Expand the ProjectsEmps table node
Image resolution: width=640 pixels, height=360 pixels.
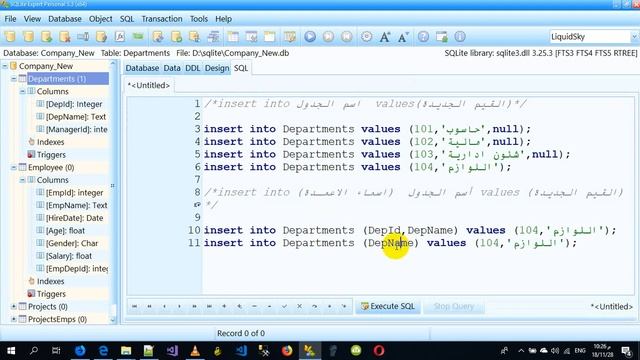point(13,319)
